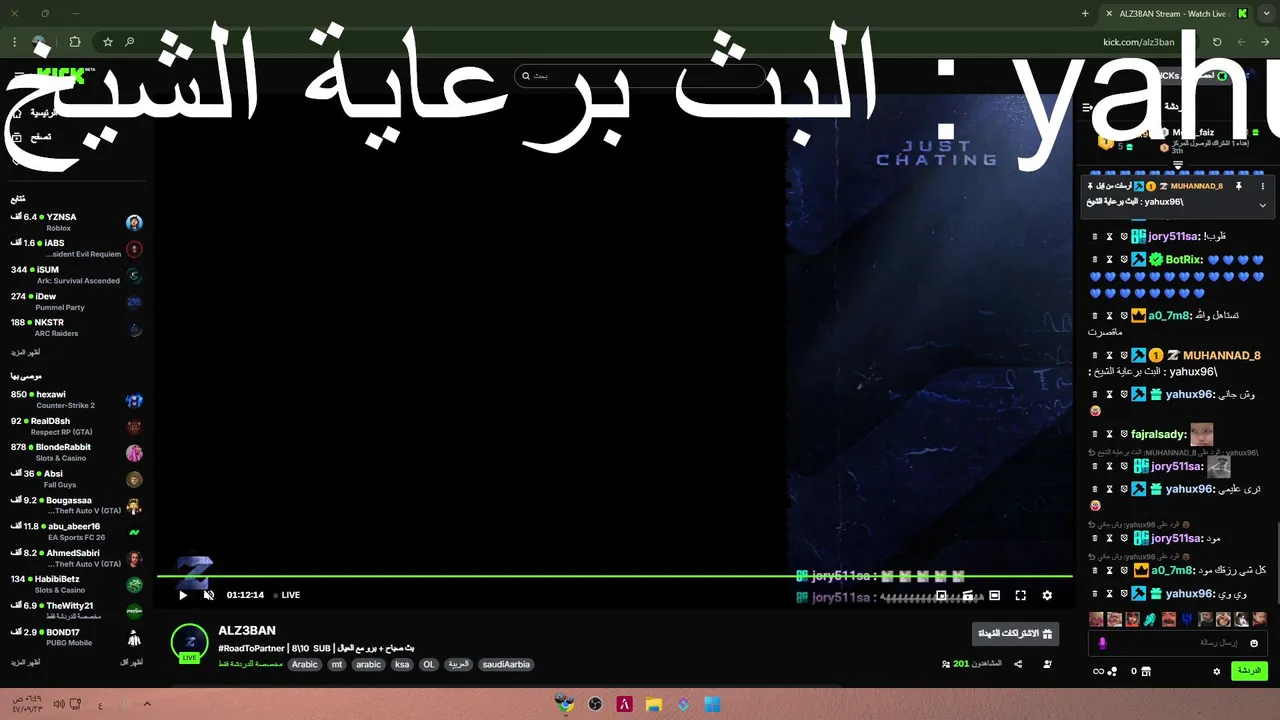Share the ALZ3BAN stream
This screenshot has width=1280, height=720.
1018,664
